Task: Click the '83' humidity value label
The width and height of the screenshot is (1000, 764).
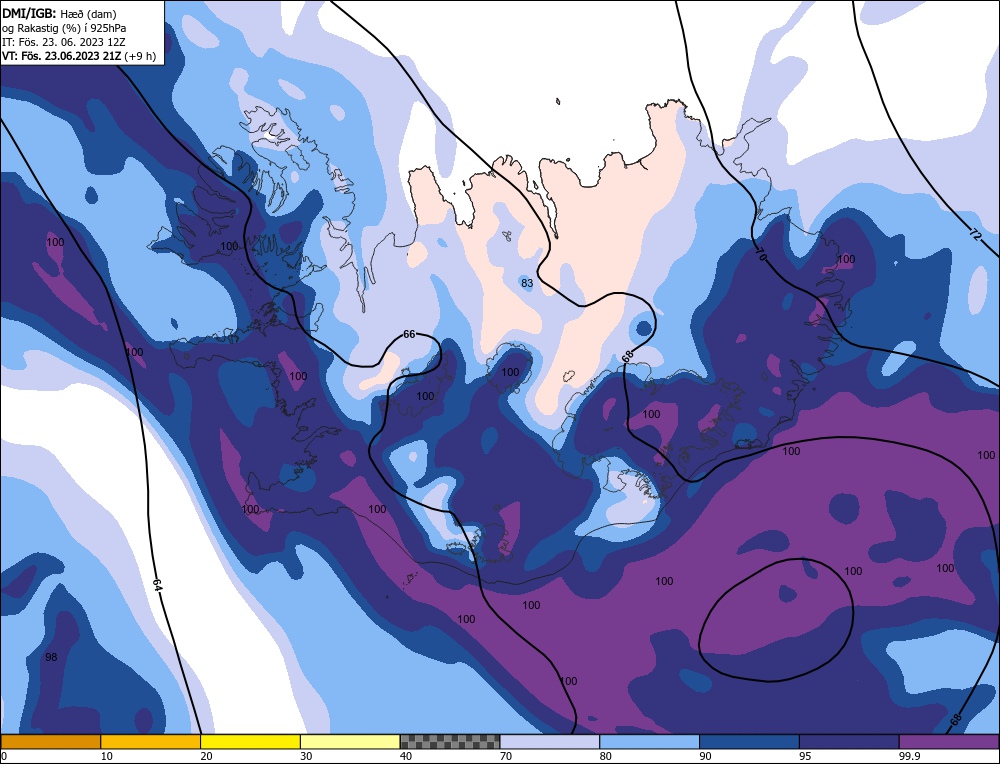Action: point(527,283)
